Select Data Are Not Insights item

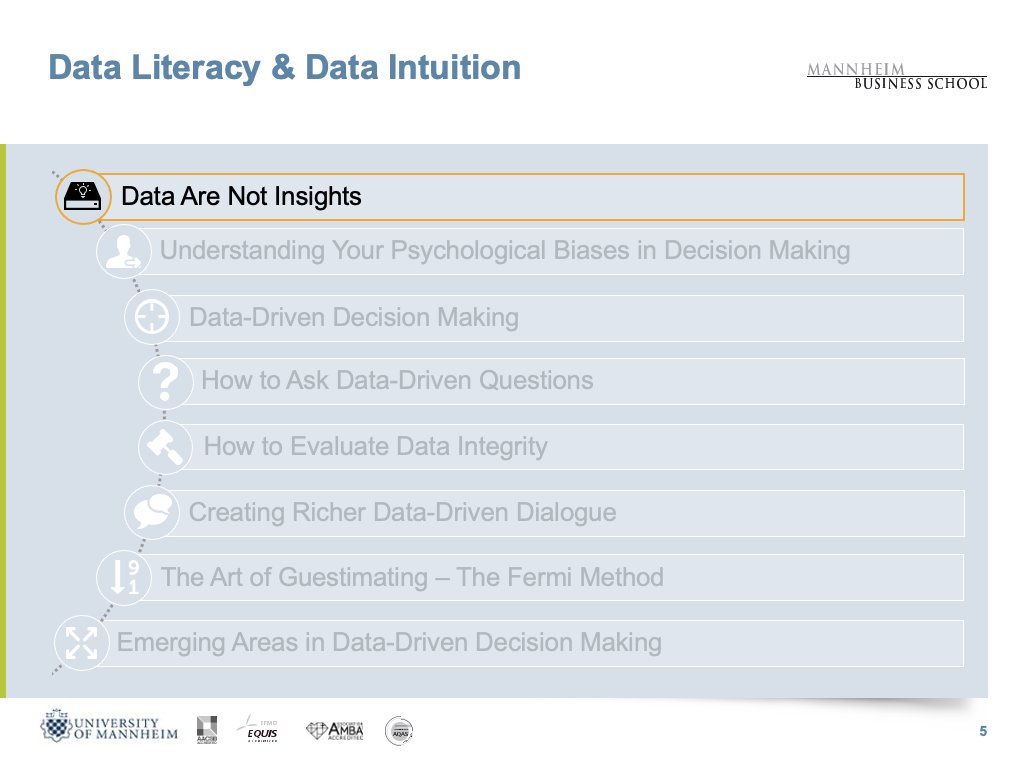(x=241, y=196)
